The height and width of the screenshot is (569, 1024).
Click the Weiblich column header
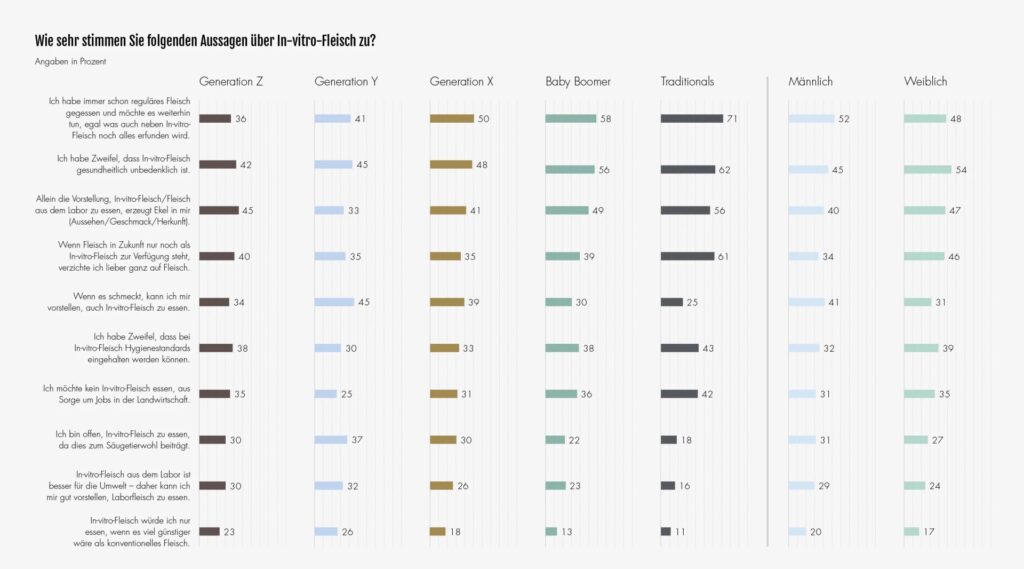(925, 81)
